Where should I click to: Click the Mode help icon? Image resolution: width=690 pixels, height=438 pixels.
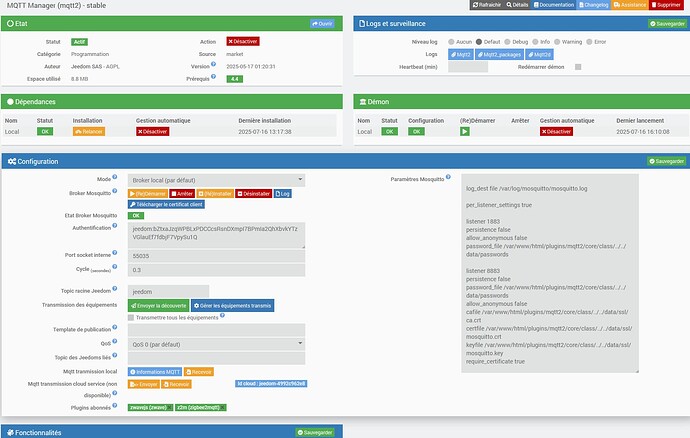(x=114, y=177)
